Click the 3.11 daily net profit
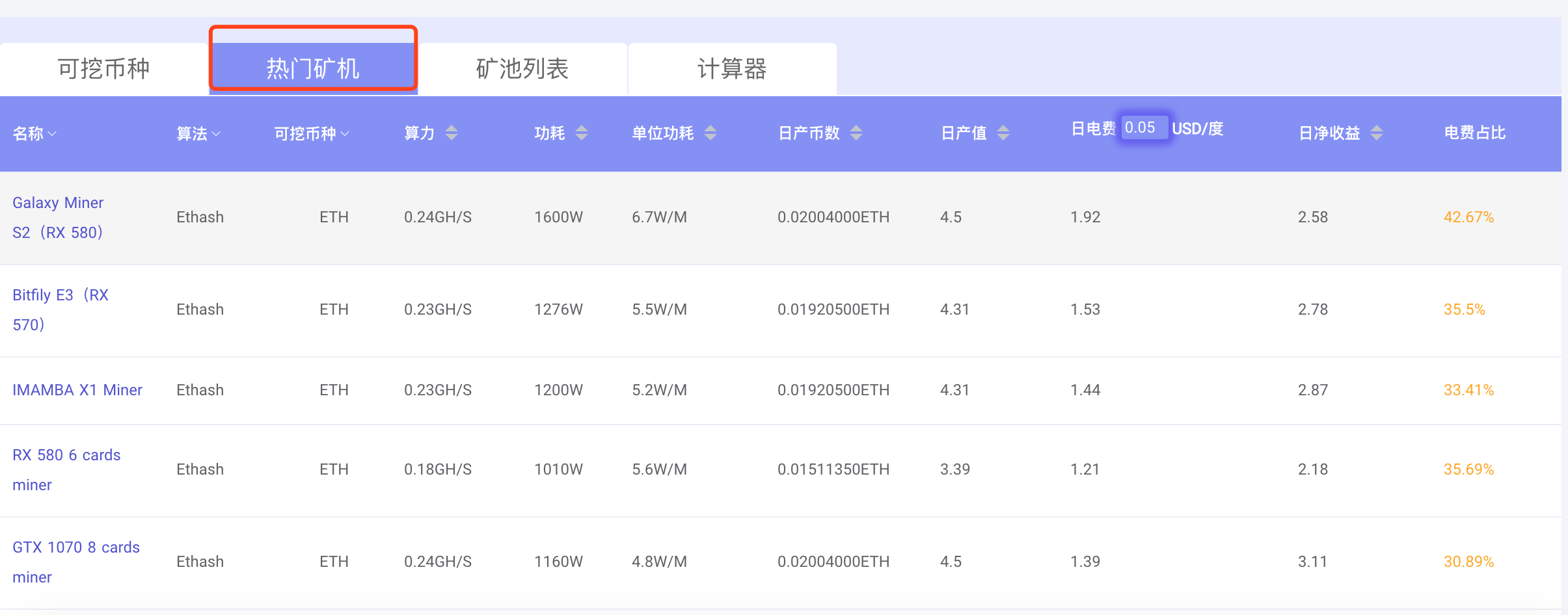The image size is (1568, 615). click(1313, 562)
